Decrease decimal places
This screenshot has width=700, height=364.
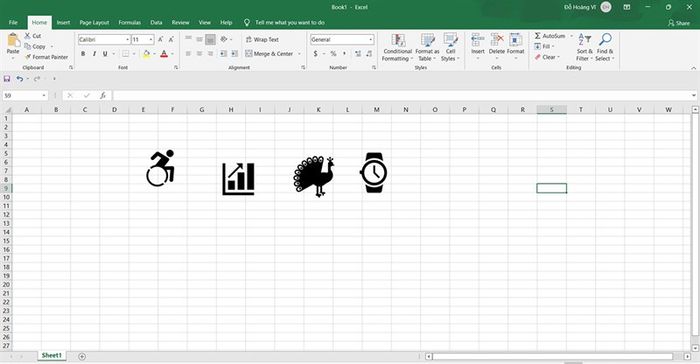tap(369, 54)
